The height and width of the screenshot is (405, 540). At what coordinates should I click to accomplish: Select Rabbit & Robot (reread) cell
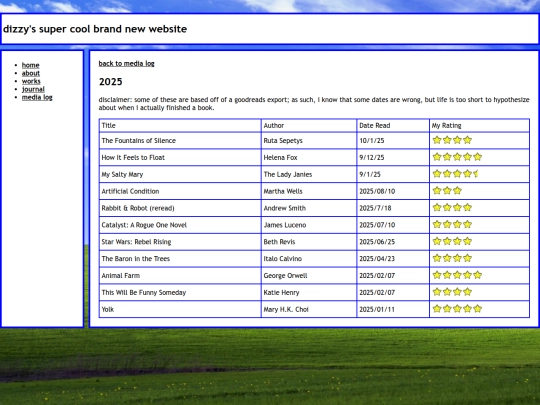point(180,208)
